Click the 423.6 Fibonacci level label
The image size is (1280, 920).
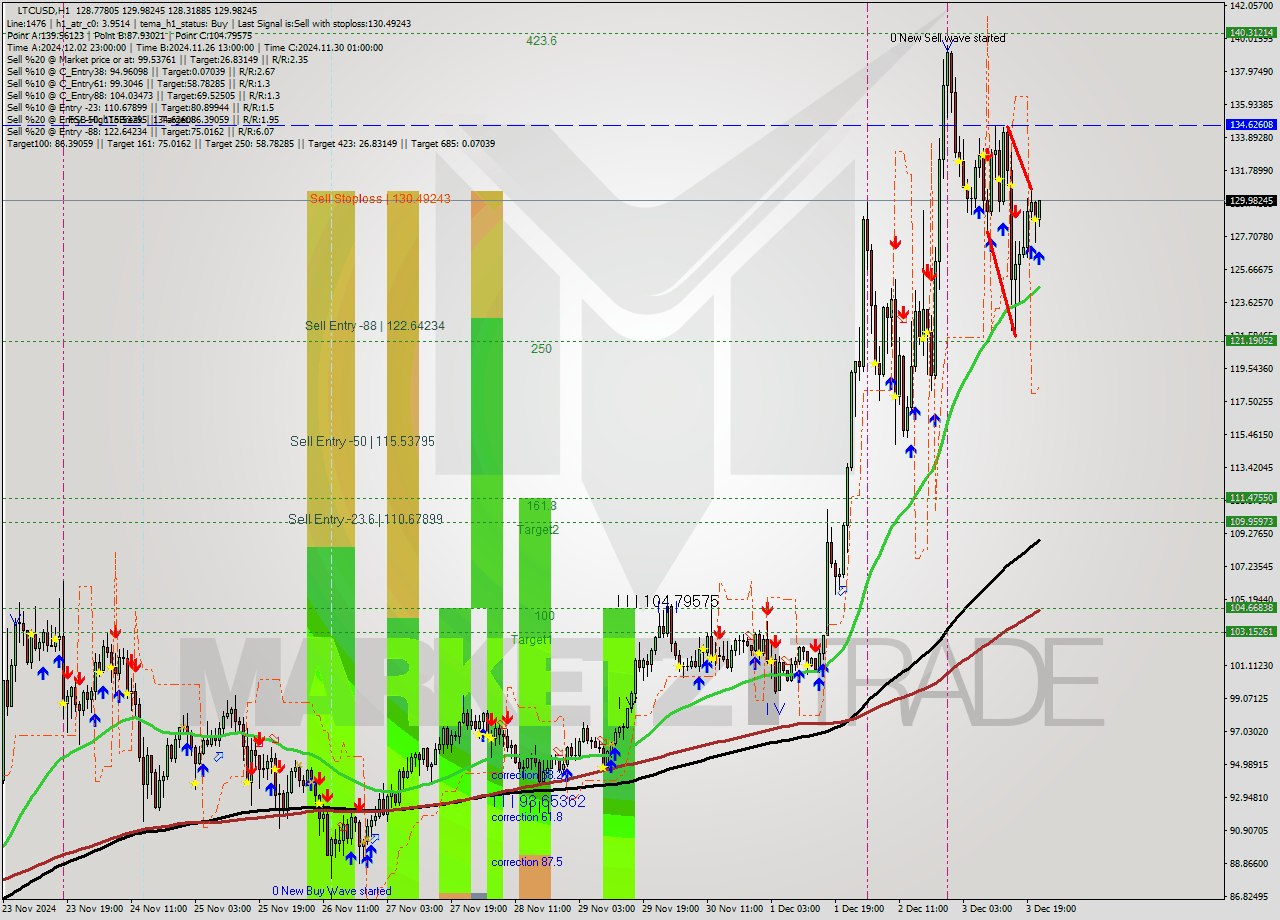coord(542,41)
